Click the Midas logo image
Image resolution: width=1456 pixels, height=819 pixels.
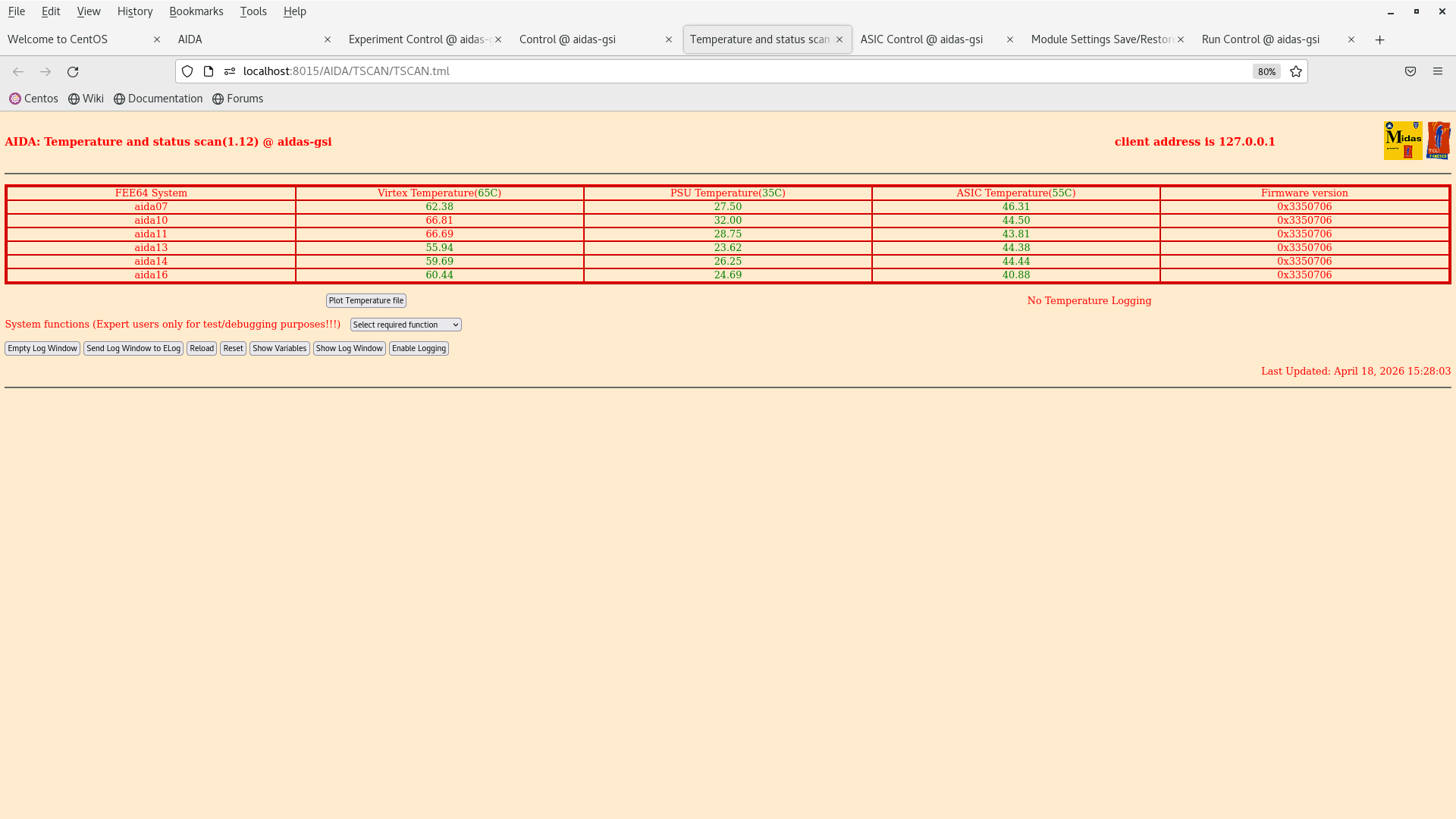tap(1403, 140)
